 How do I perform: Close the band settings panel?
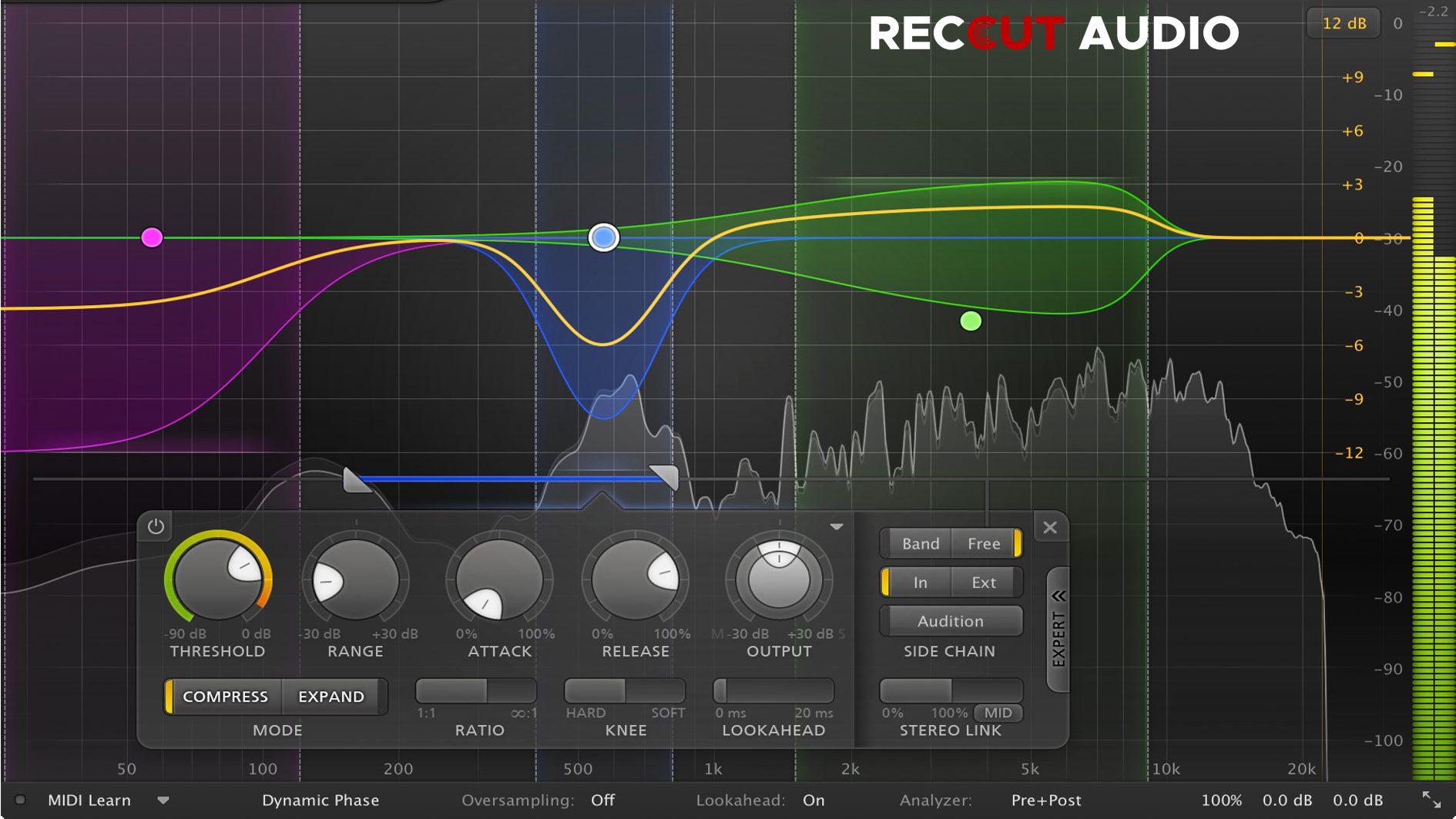(1049, 528)
